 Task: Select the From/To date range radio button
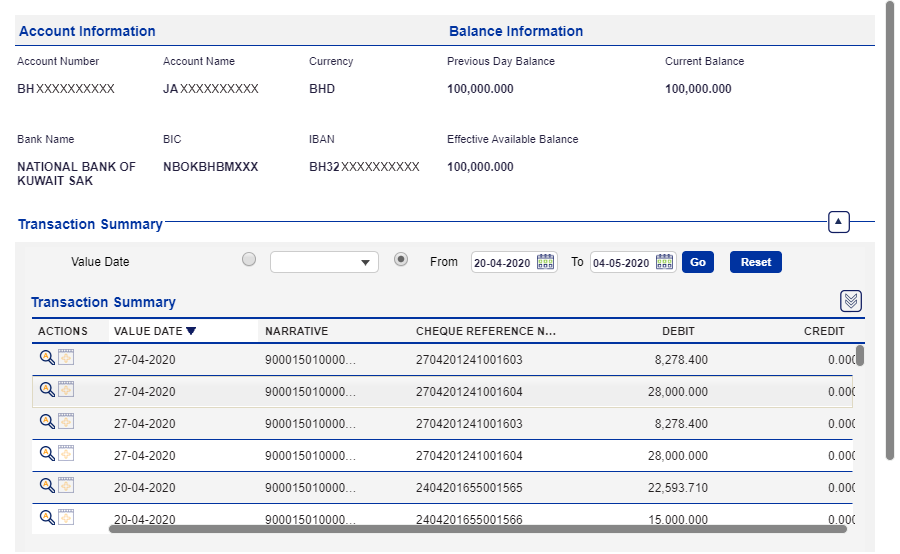point(401,260)
